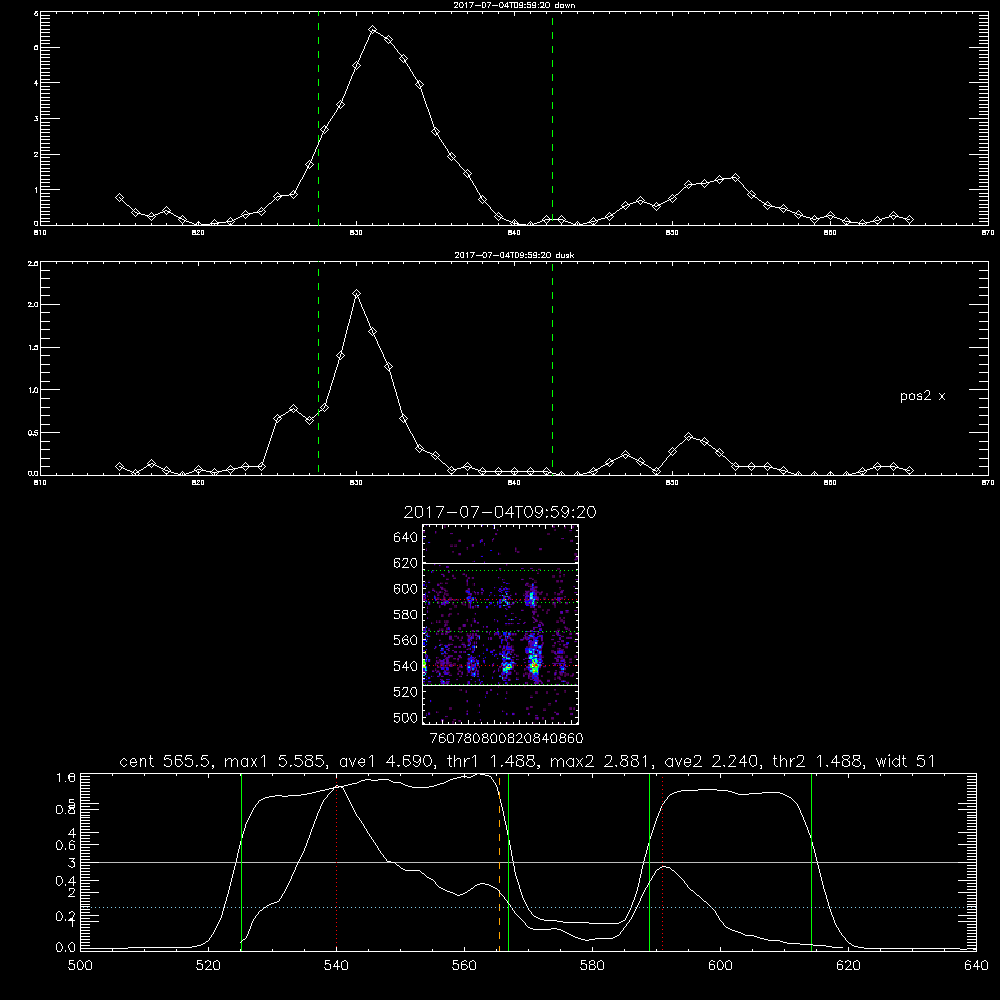Click the dusk plot title '2017-07-04T09:59:20 dusk'
Screen dimensions: 1000x1000
pos(514,255)
